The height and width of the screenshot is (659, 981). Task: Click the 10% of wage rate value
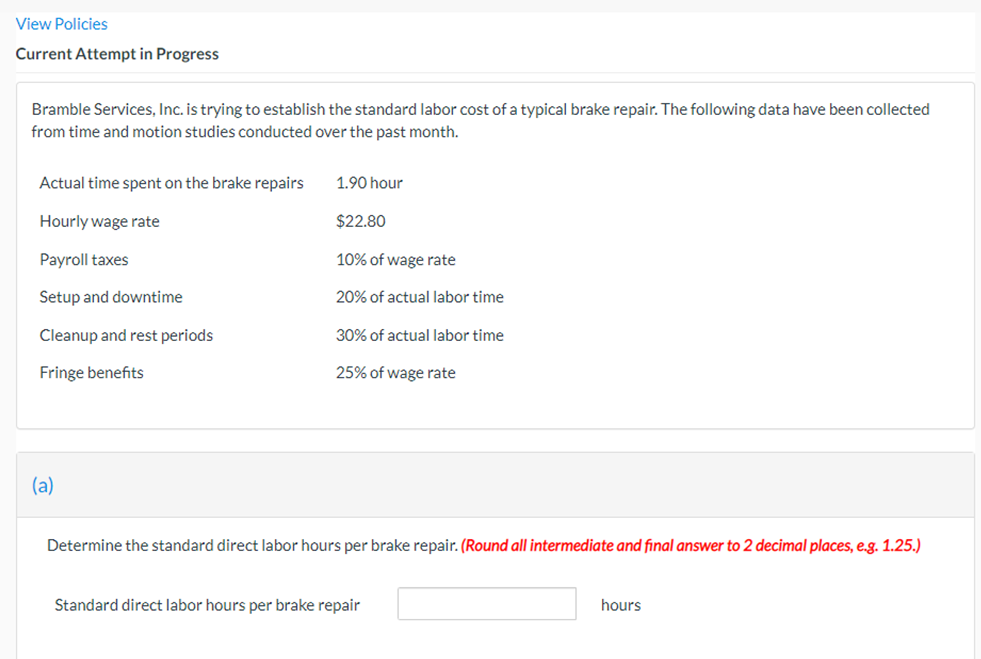[x=396, y=259]
